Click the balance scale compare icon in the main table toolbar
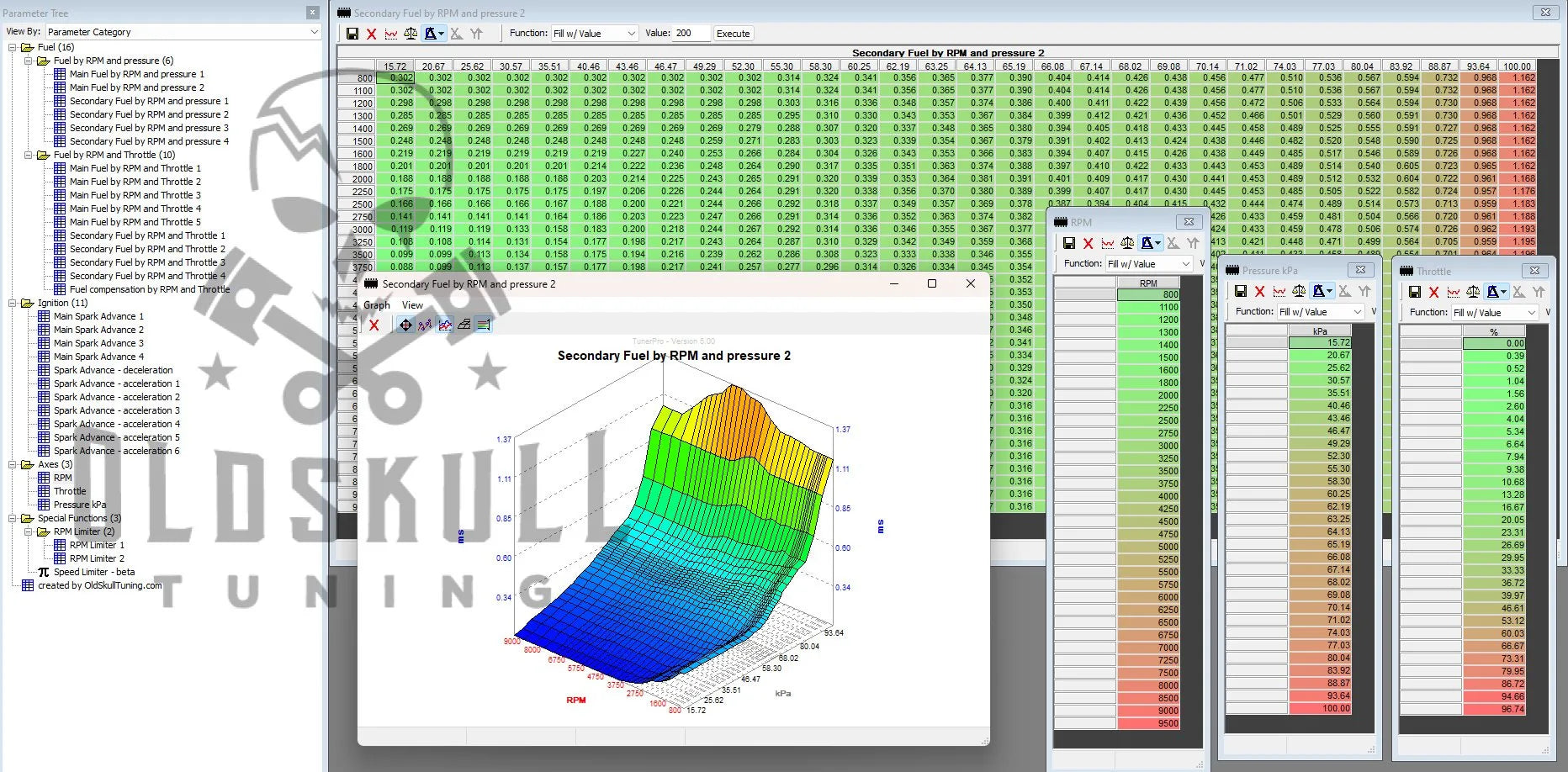 pyautogui.click(x=411, y=34)
